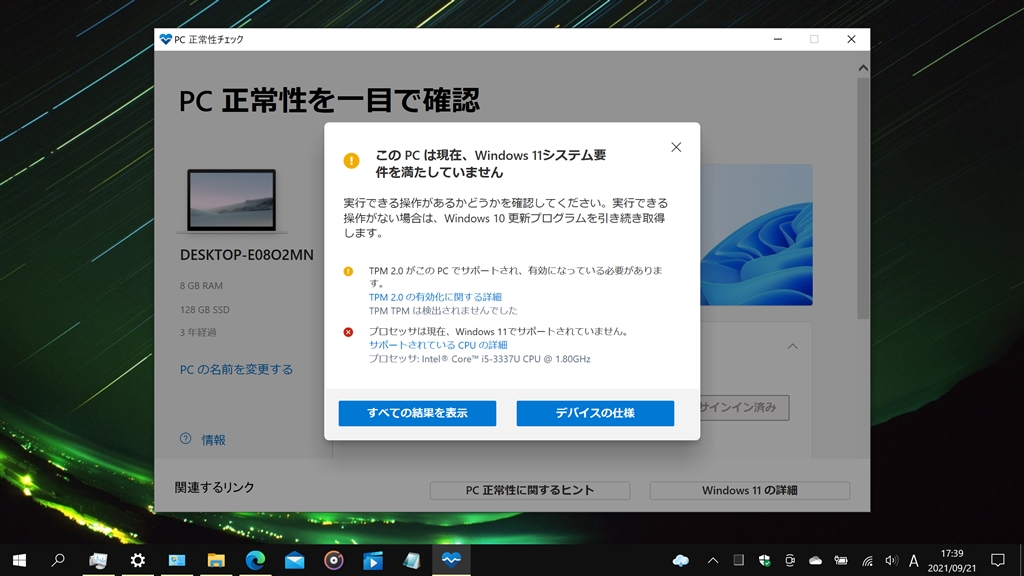1024x576 pixels.
Task: Open the Action Center notification icon
Action: point(997,560)
